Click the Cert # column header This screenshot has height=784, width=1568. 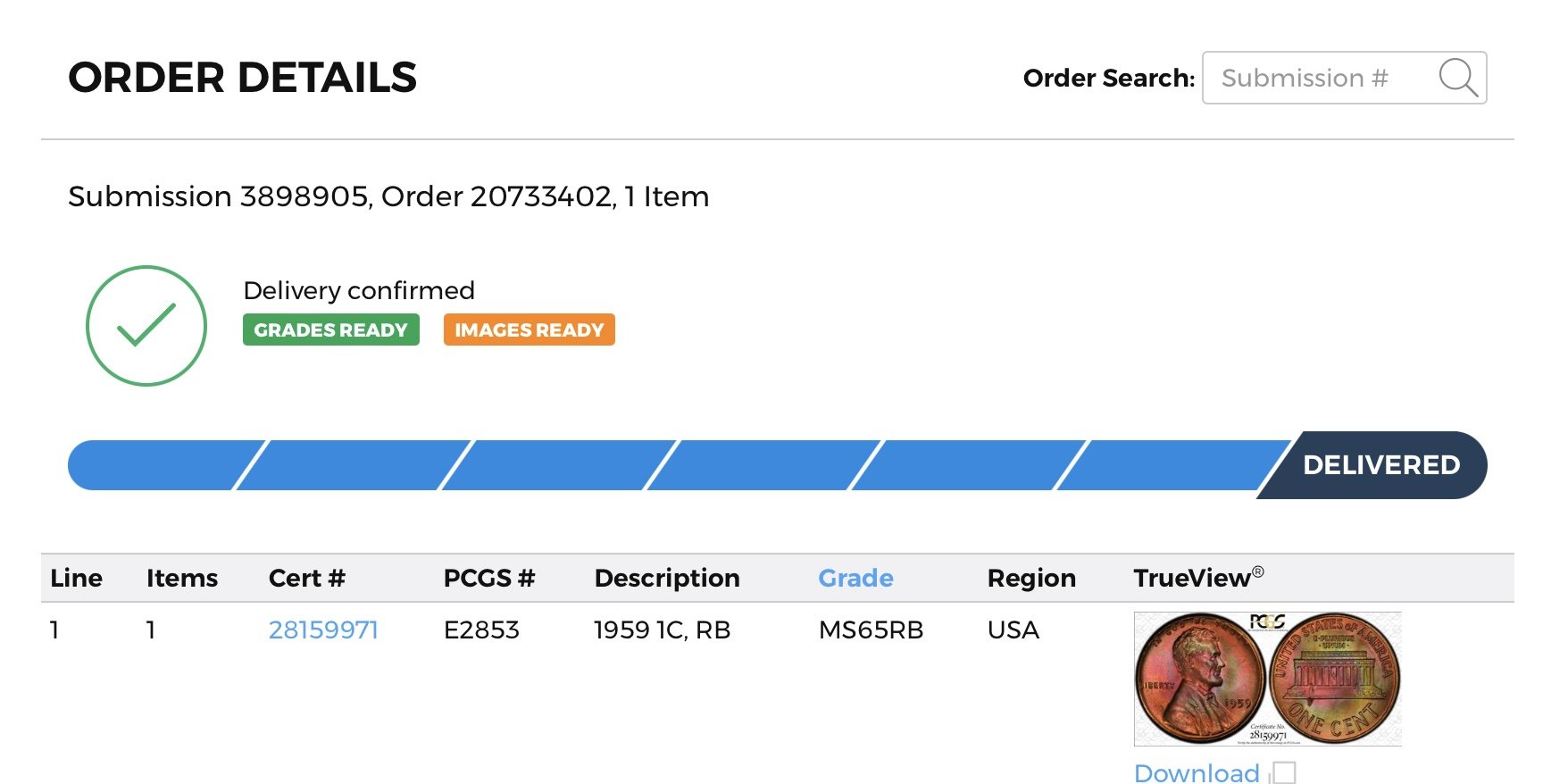coord(307,578)
